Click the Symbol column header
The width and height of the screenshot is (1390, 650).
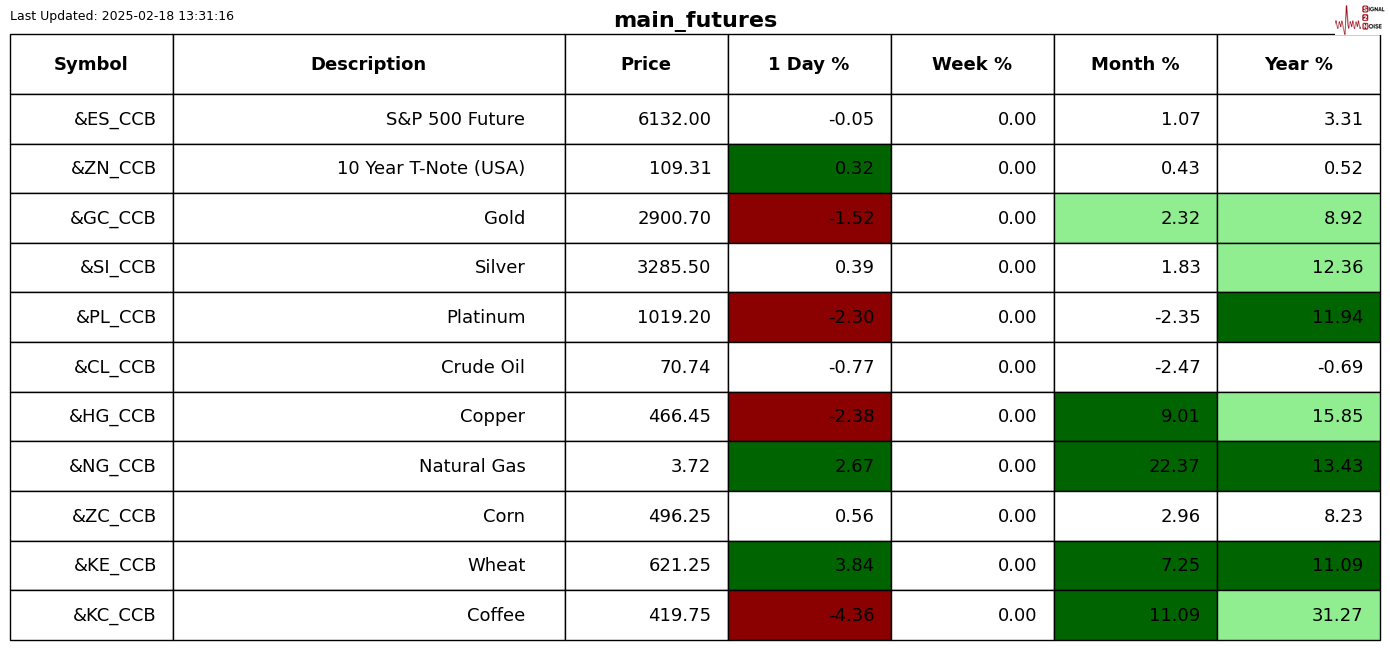[91, 65]
